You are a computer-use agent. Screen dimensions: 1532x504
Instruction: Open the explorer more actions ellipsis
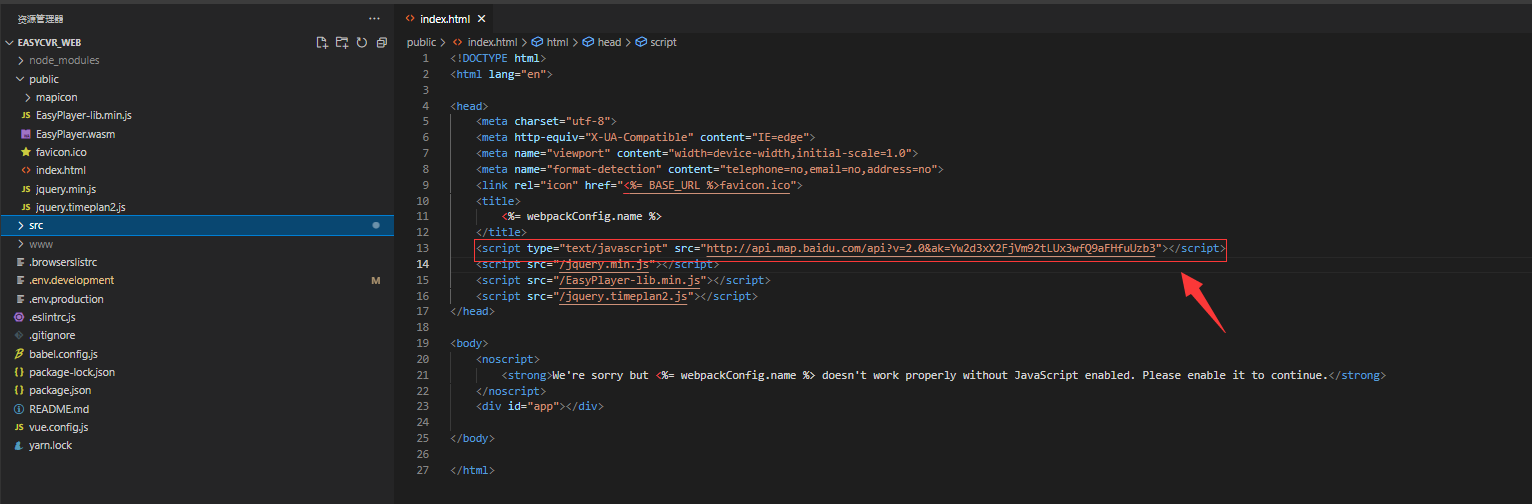point(374,18)
